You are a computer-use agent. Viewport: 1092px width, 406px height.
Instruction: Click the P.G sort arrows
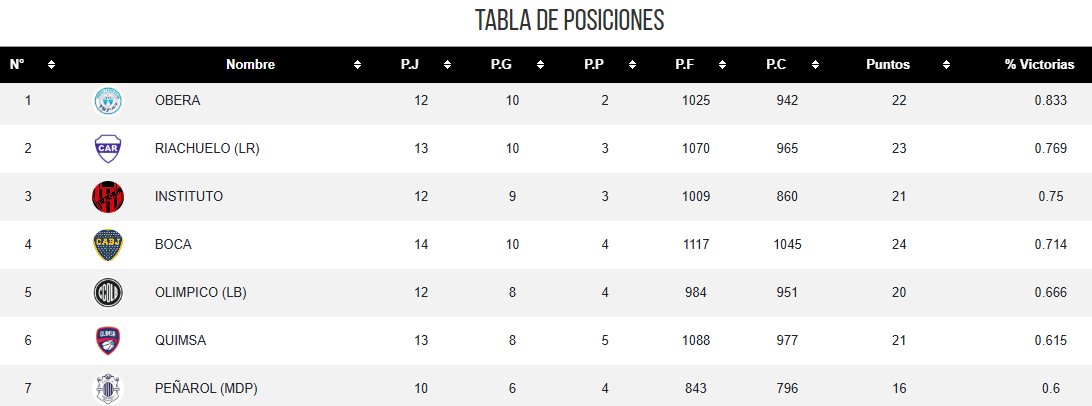(540, 65)
